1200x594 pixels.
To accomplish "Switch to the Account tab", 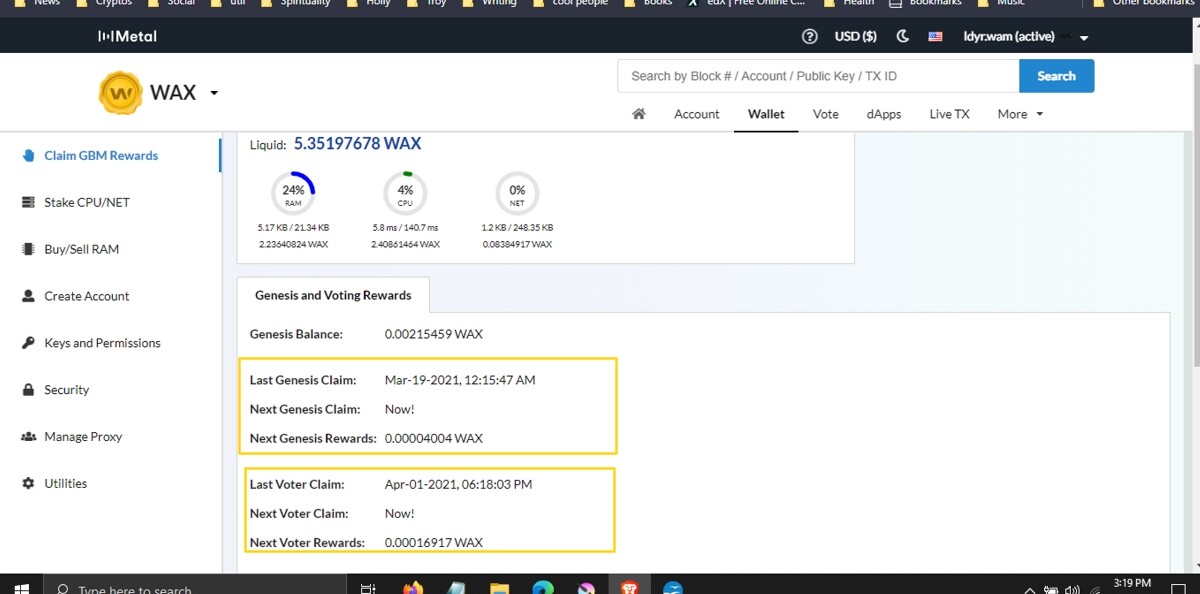I will point(697,114).
